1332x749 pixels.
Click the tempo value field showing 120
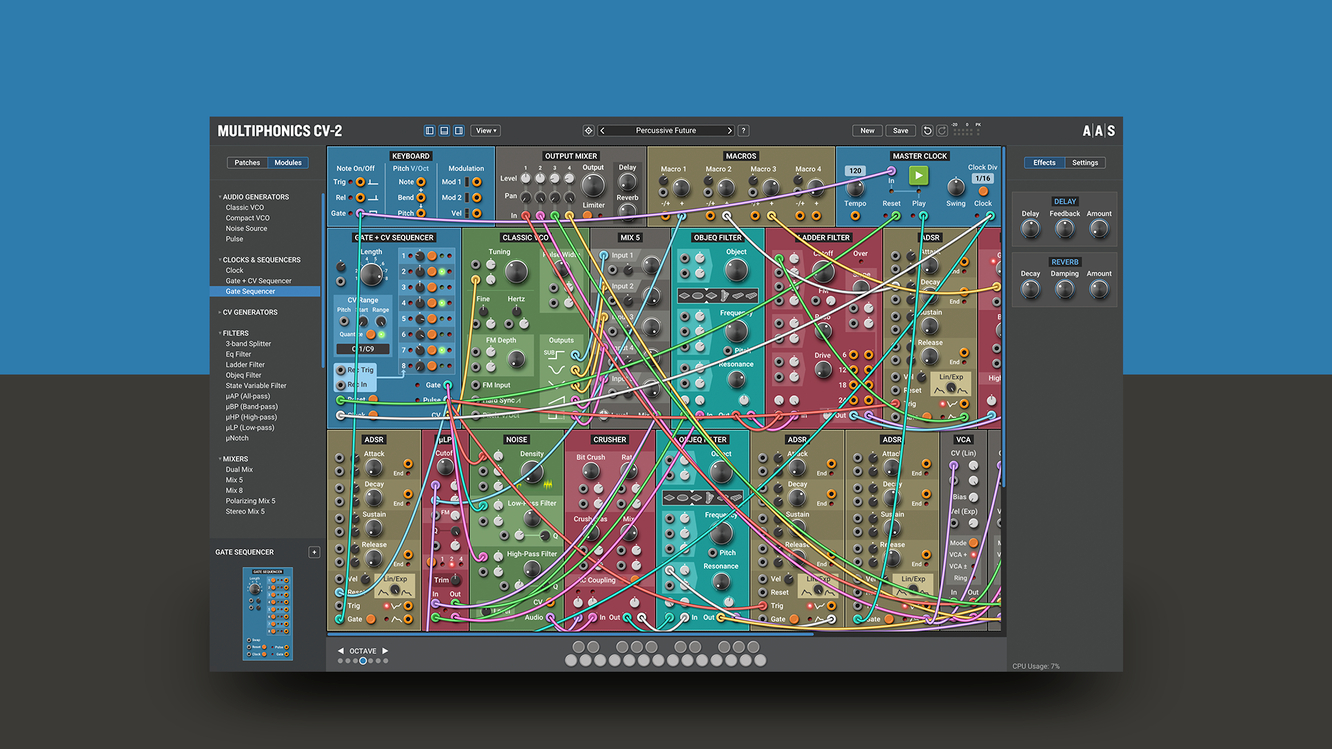855,171
